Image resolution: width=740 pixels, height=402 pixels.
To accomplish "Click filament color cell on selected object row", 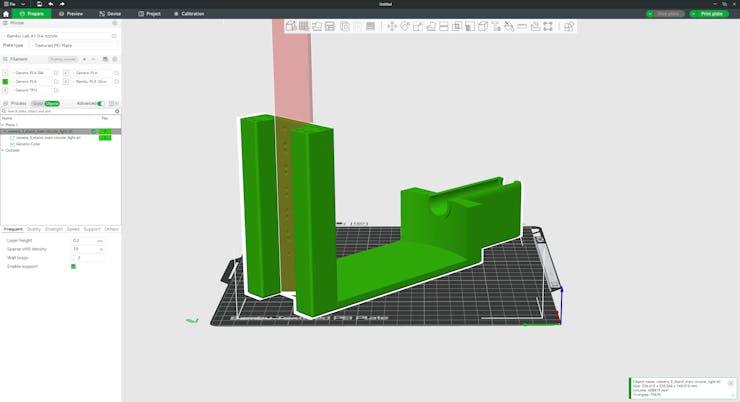I will coord(105,131).
